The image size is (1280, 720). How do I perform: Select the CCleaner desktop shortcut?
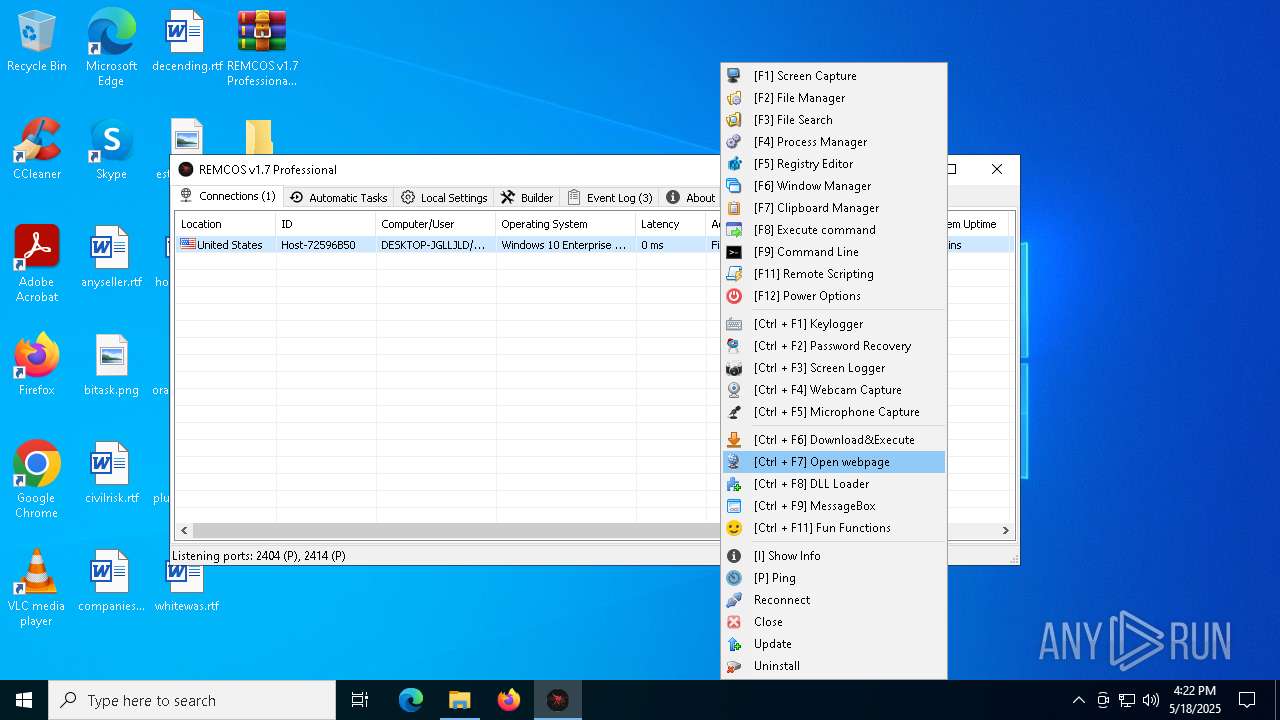pos(37,149)
